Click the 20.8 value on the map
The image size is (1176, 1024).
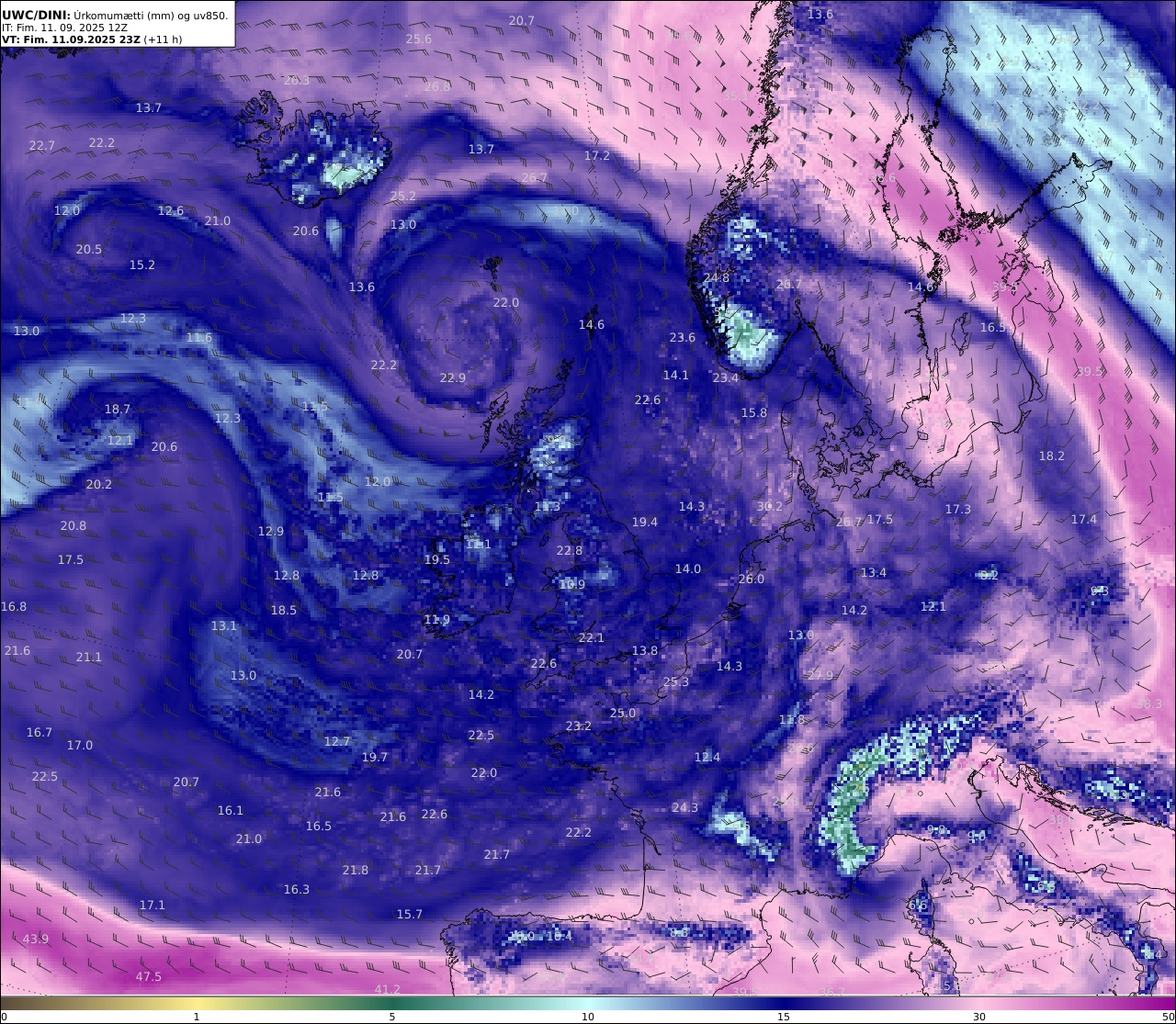pos(73,525)
